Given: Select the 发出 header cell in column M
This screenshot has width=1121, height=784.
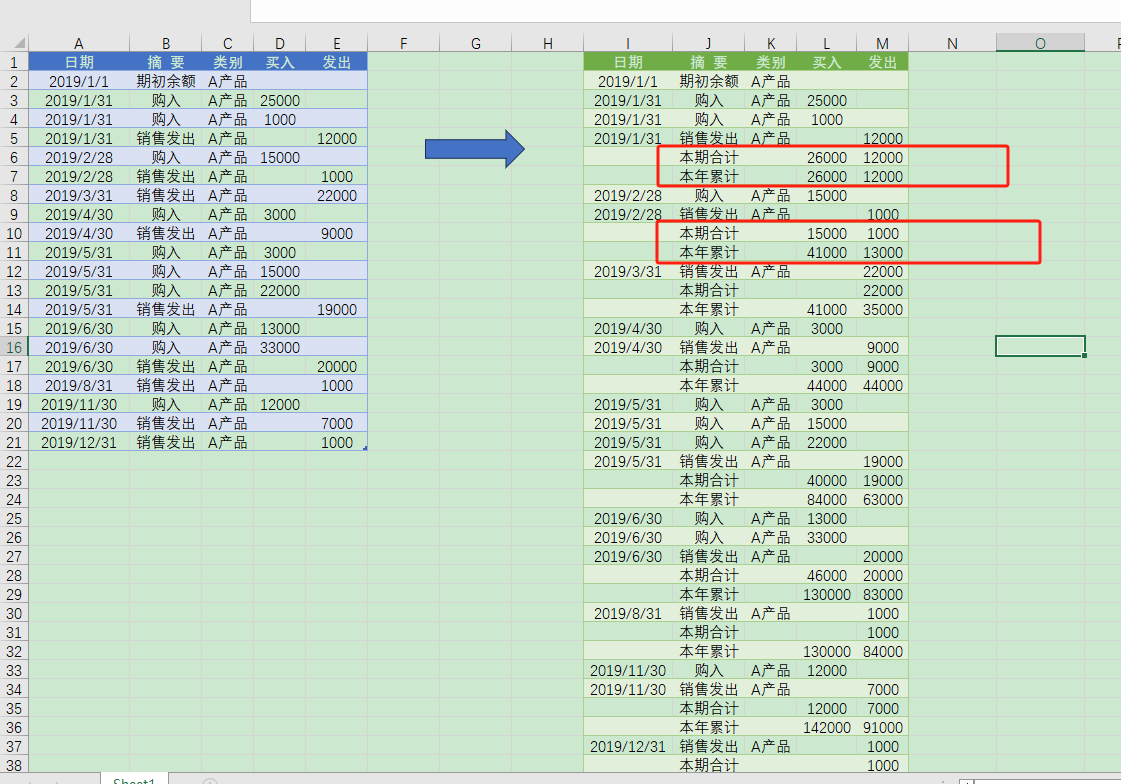Looking at the screenshot, I should pos(882,62).
